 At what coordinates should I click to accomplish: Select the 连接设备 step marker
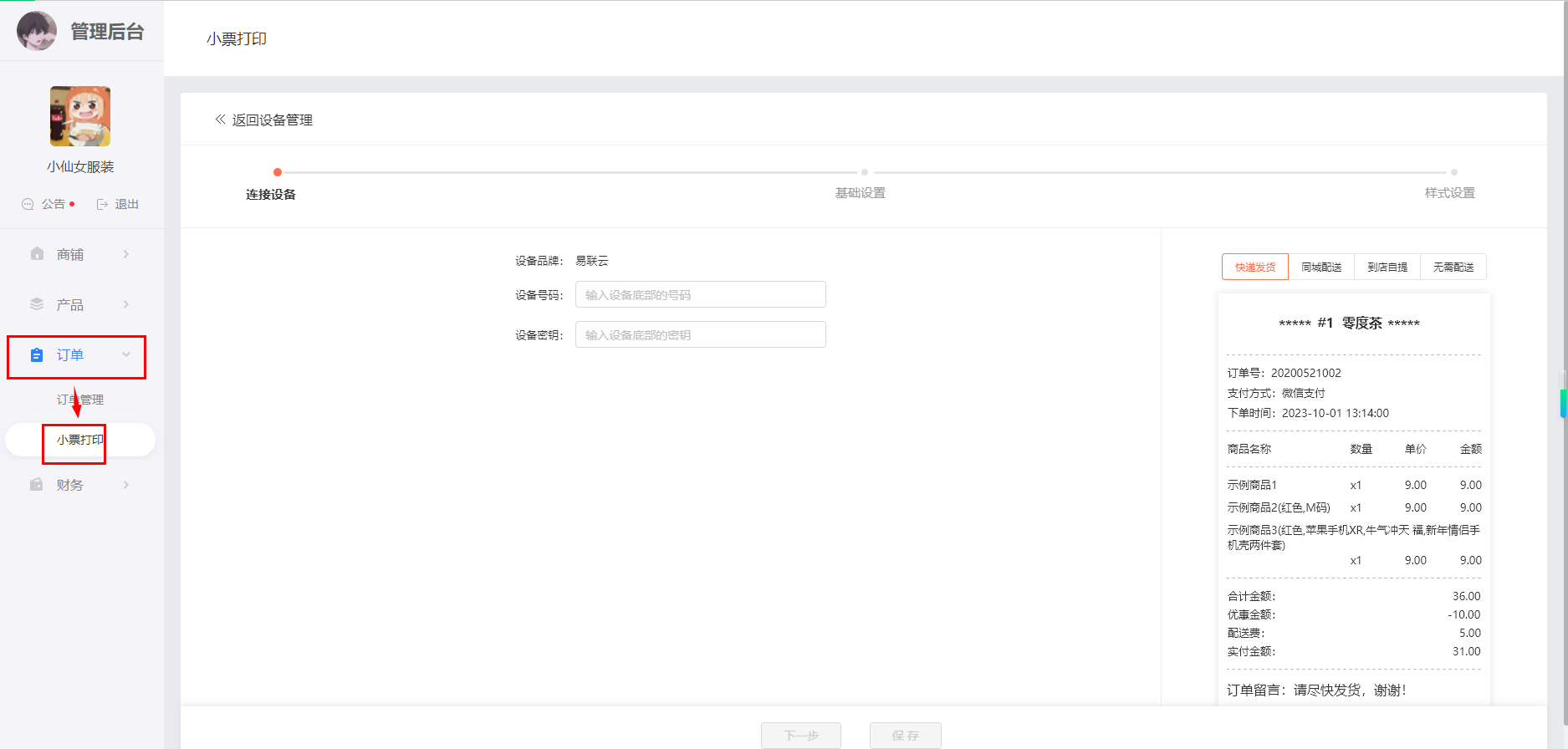tap(278, 172)
